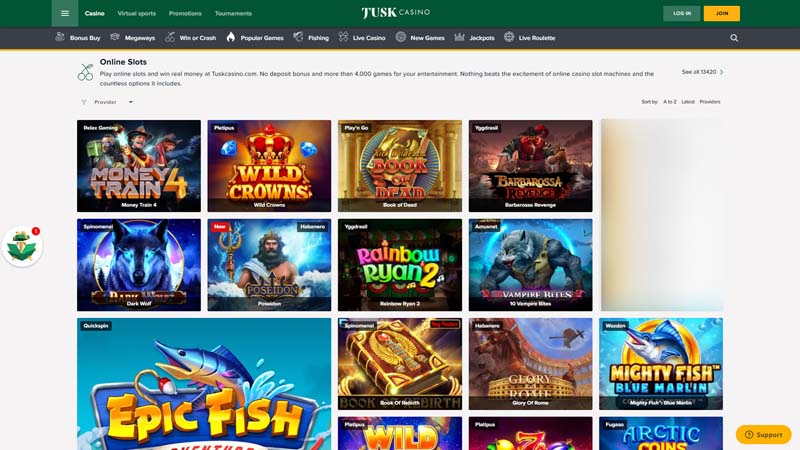Click the Live Roulette wheel icon
The width and height of the screenshot is (800, 450).
coord(509,37)
